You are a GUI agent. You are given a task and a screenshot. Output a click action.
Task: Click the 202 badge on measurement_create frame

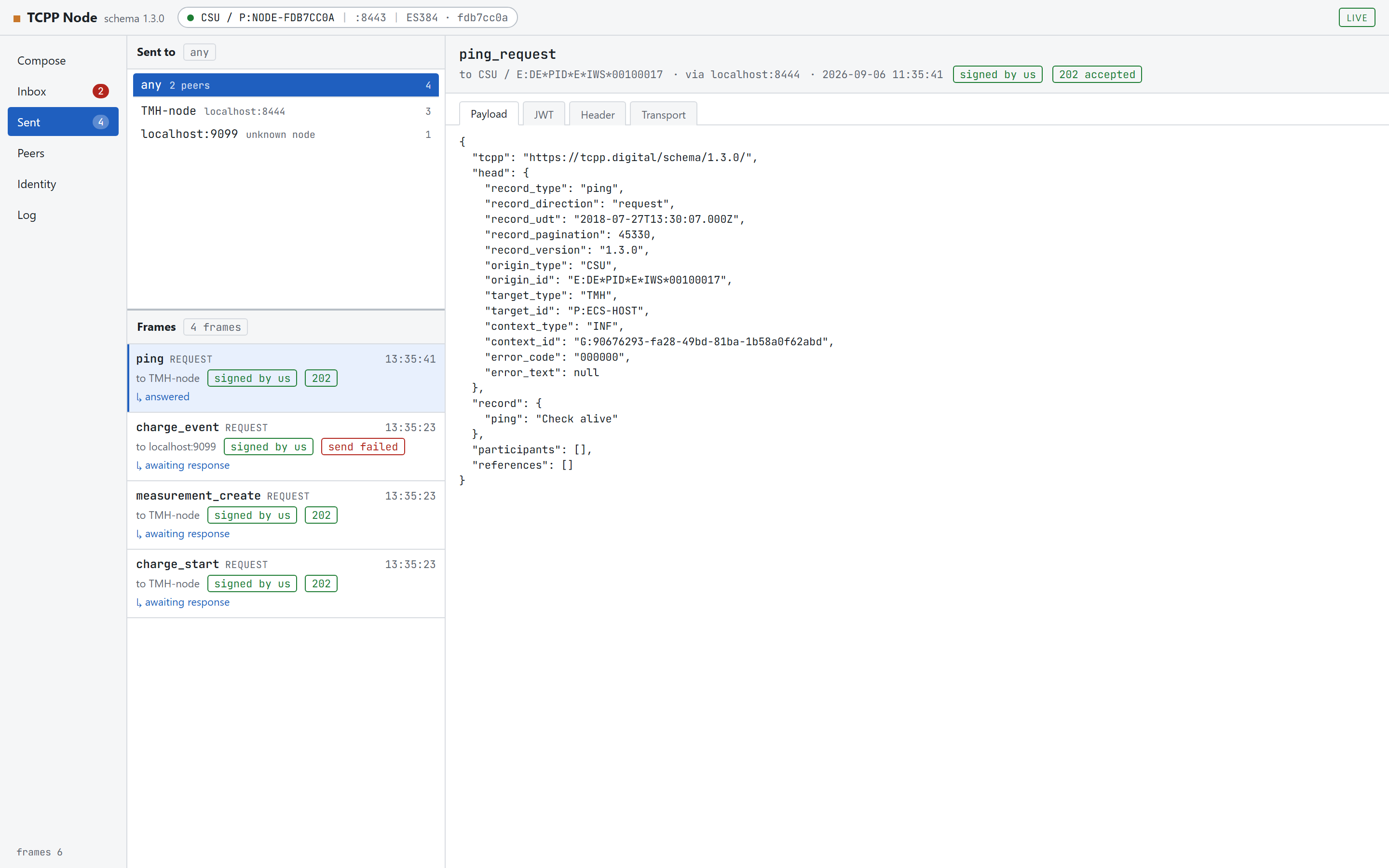coord(321,515)
